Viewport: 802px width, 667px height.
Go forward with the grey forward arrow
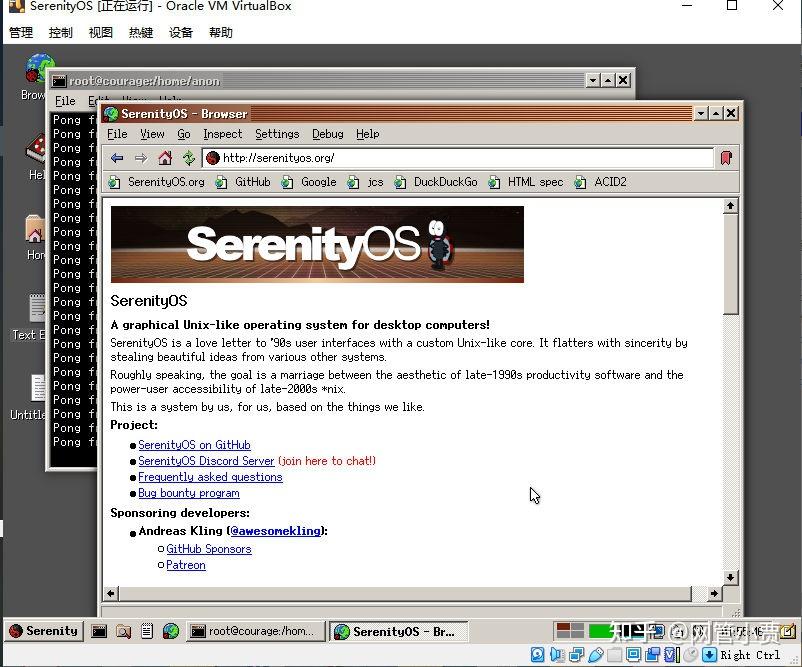pos(141,158)
